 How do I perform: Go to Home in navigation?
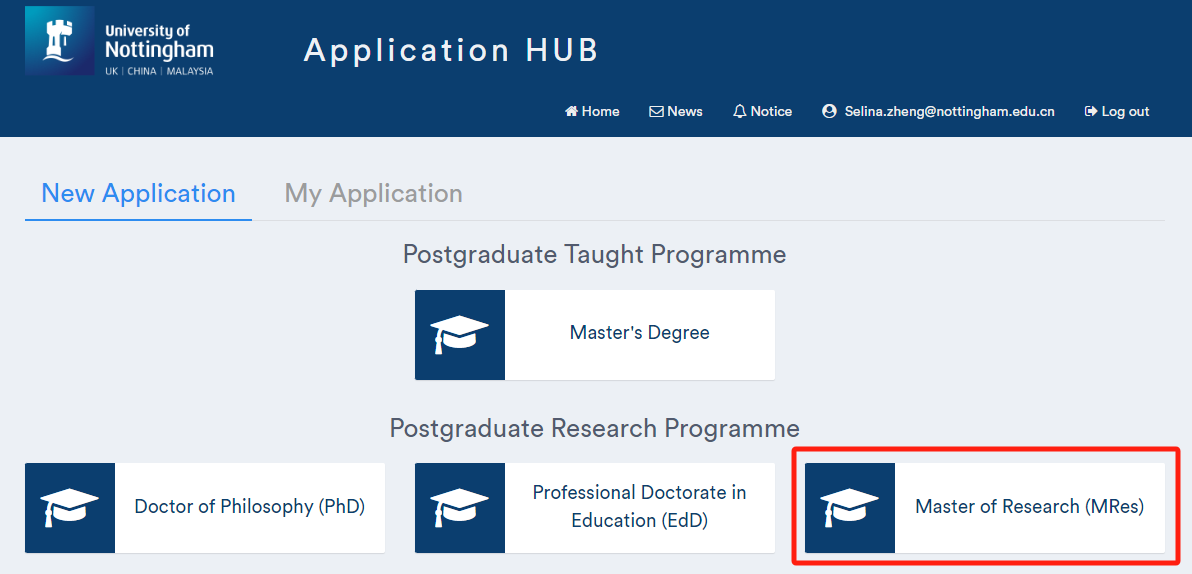coord(592,112)
